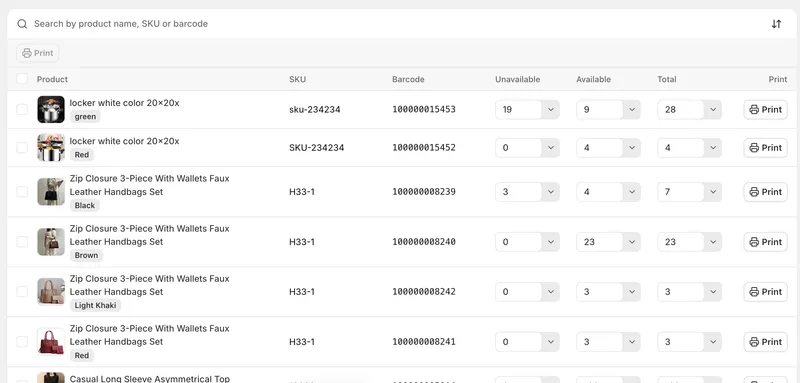Check the Light Khaki handbags set row

click(22, 292)
